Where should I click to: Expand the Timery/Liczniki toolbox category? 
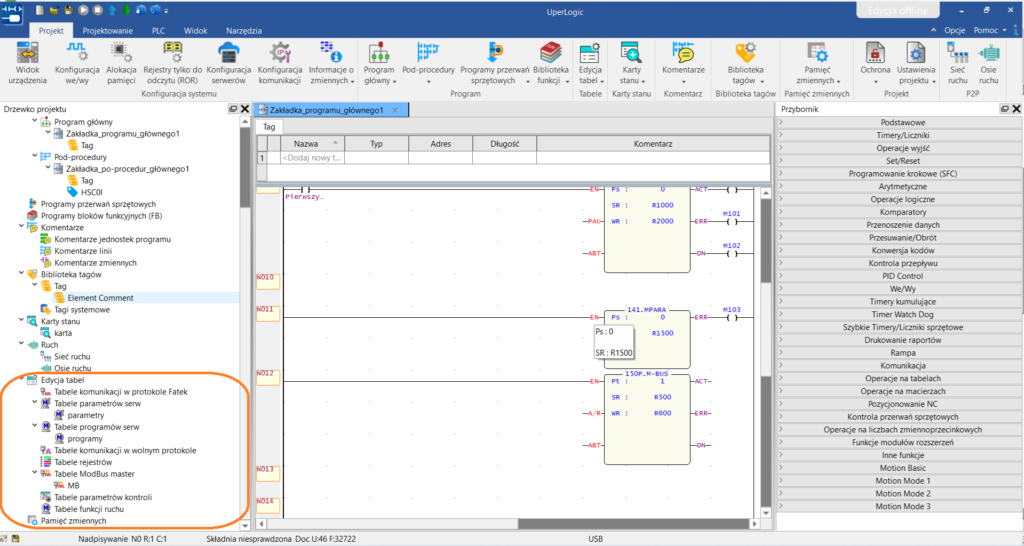coord(899,135)
